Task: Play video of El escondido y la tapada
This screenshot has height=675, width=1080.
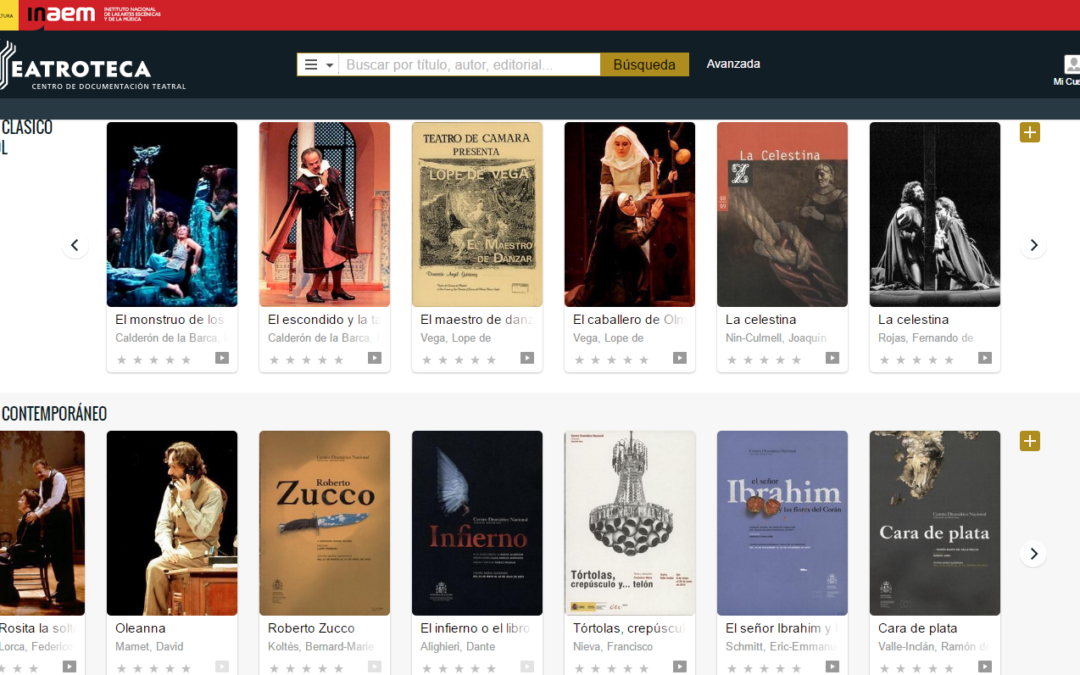Action: click(375, 358)
